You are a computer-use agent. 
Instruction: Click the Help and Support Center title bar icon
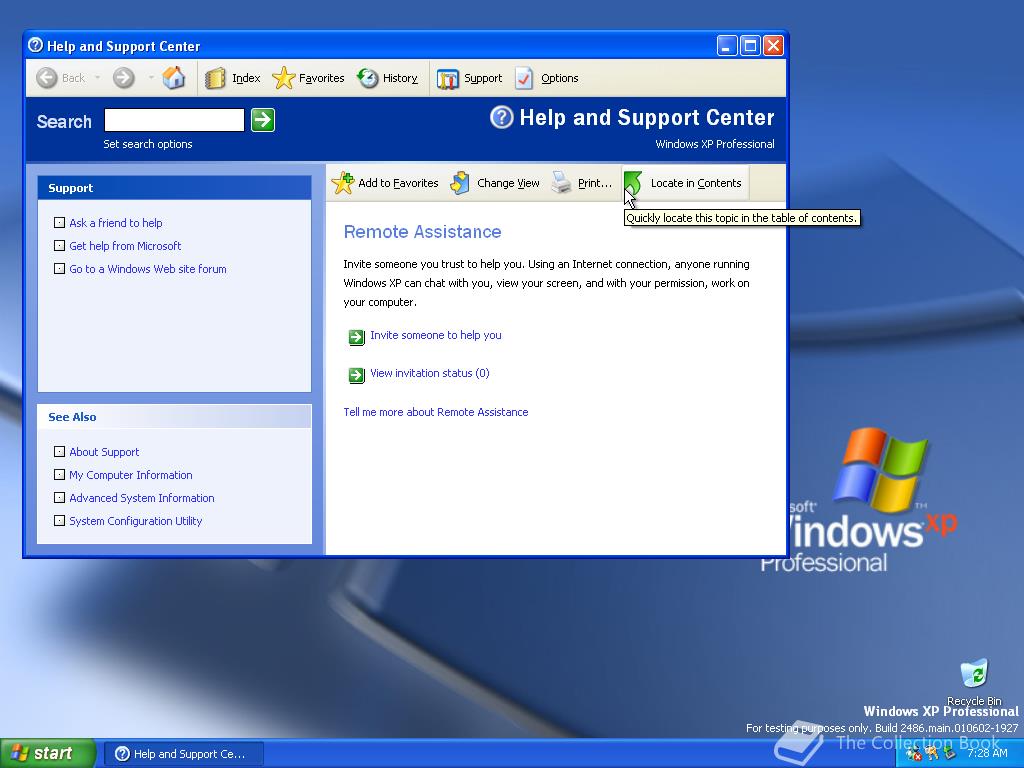tap(36, 46)
